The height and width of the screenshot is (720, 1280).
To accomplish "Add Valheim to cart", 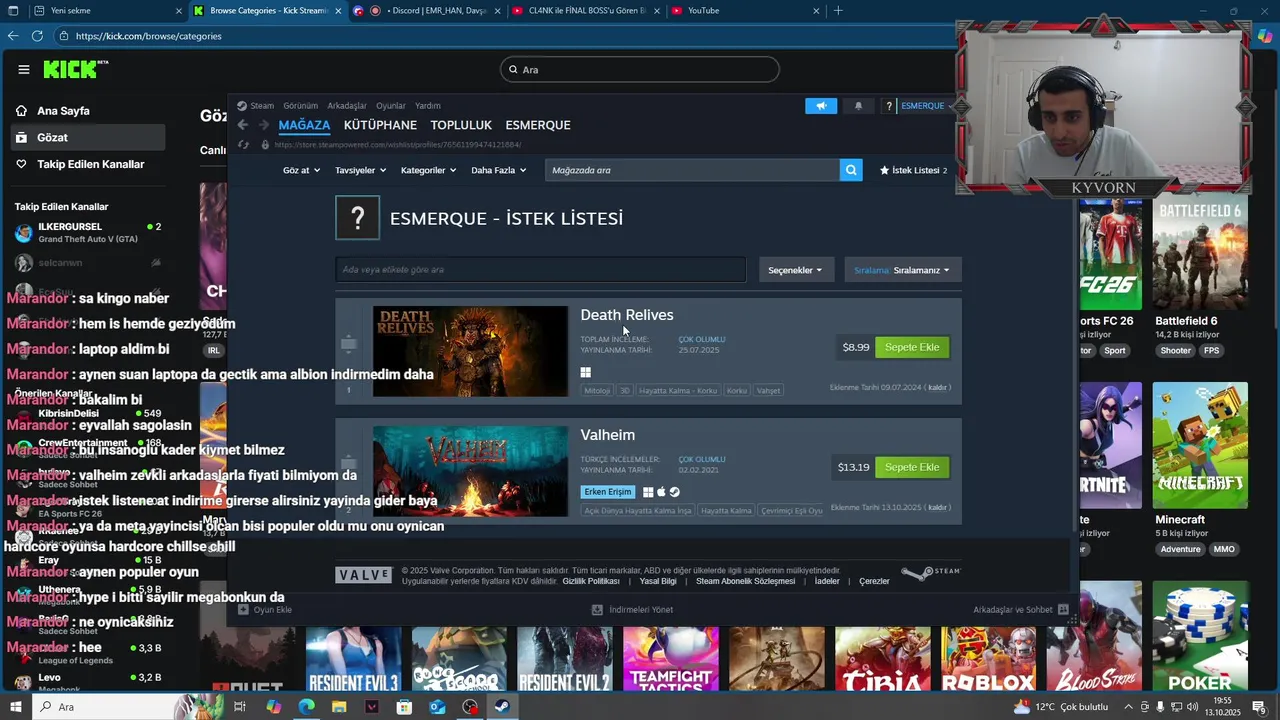I will (x=912, y=467).
